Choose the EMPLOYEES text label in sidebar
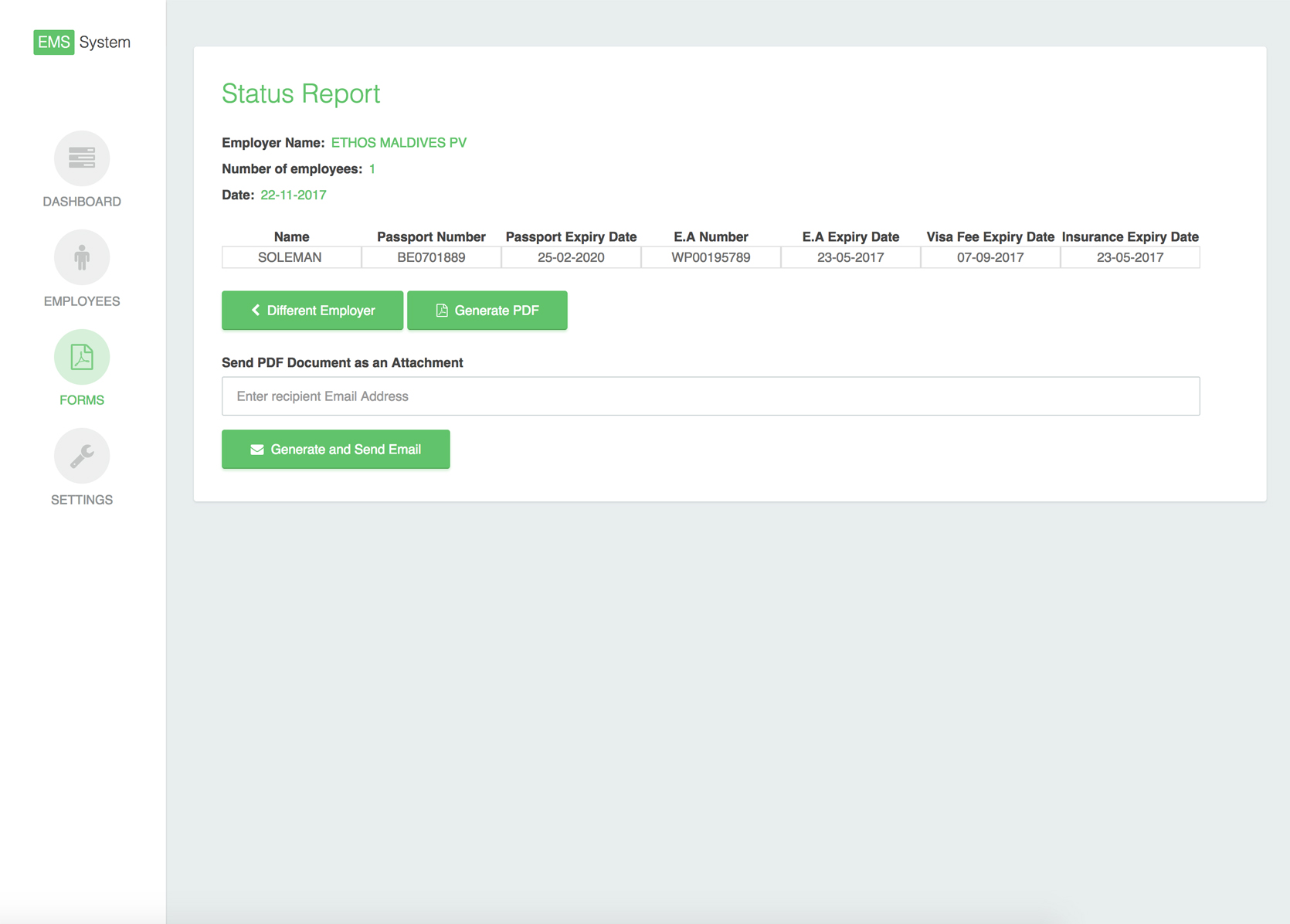1290x924 pixels. point(82,301)
